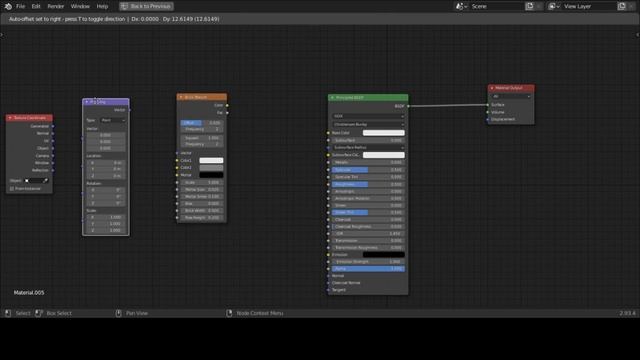640x360 pixels.
Task: Click the Camera output socket
Action: coord(53,156)
